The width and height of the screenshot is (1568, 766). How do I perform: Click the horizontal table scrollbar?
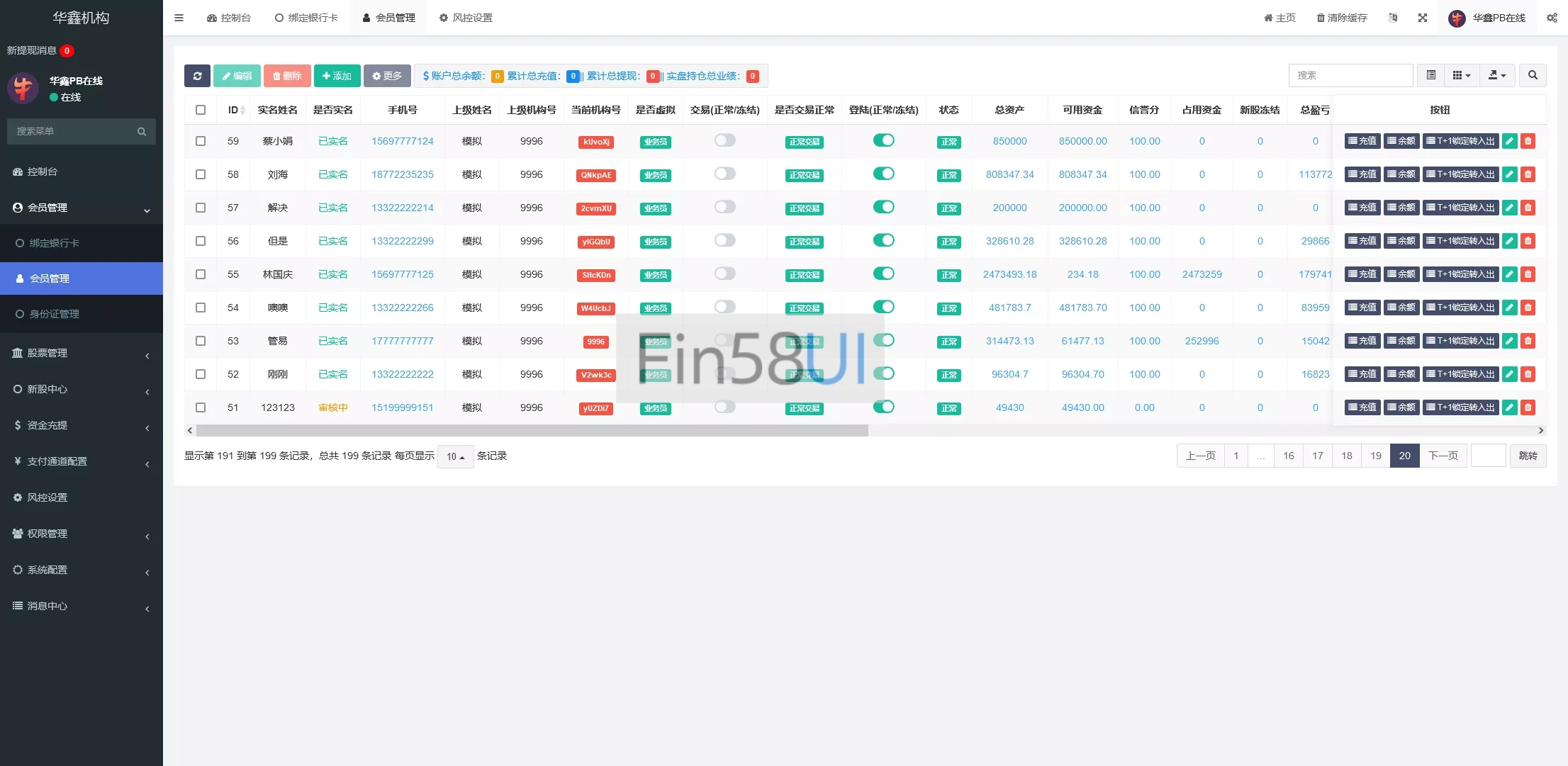point(532,430)
